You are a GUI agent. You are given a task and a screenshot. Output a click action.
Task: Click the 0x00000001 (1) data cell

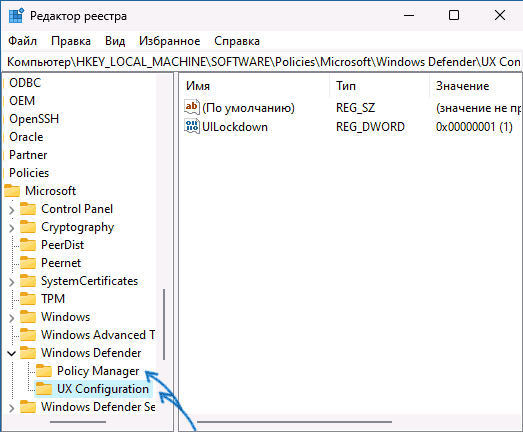pos(474,127)
